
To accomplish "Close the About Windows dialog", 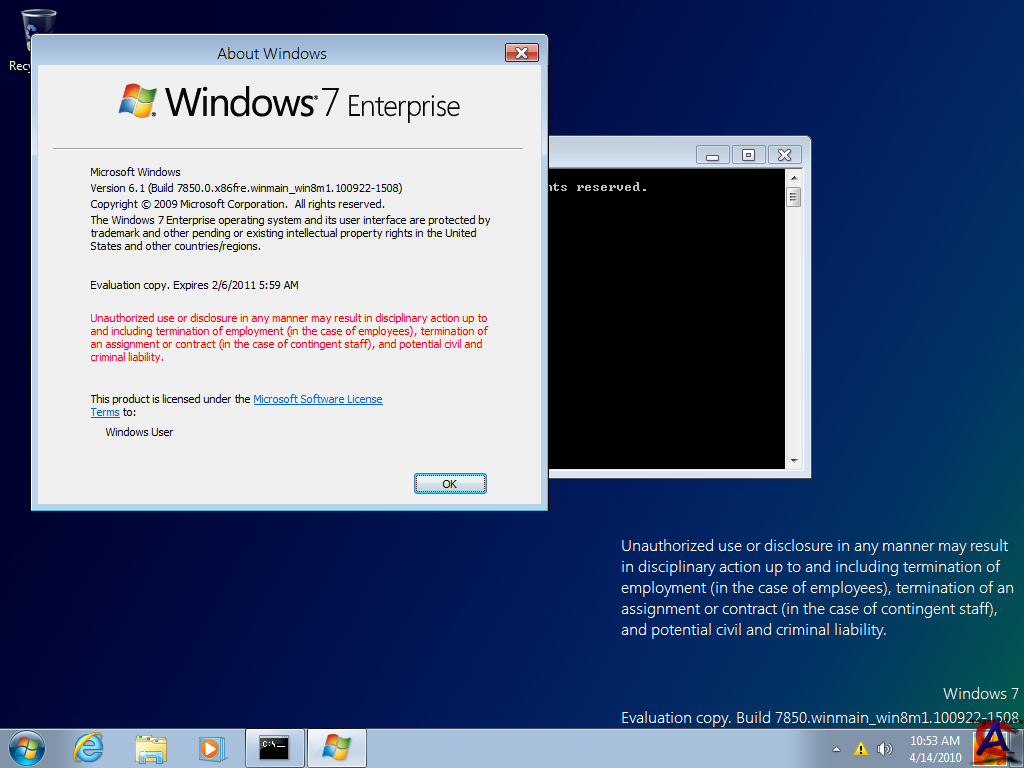I will (x=522, y=53).
